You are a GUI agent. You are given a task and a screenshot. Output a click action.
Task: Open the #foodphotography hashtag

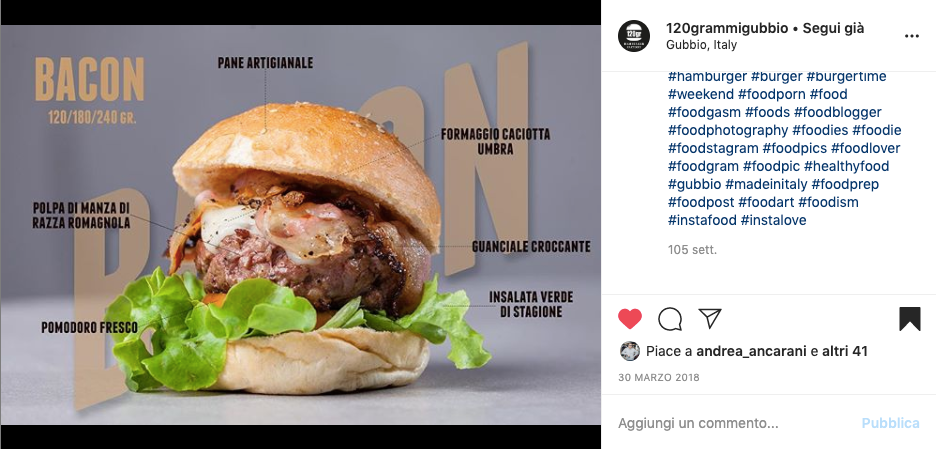728,130
